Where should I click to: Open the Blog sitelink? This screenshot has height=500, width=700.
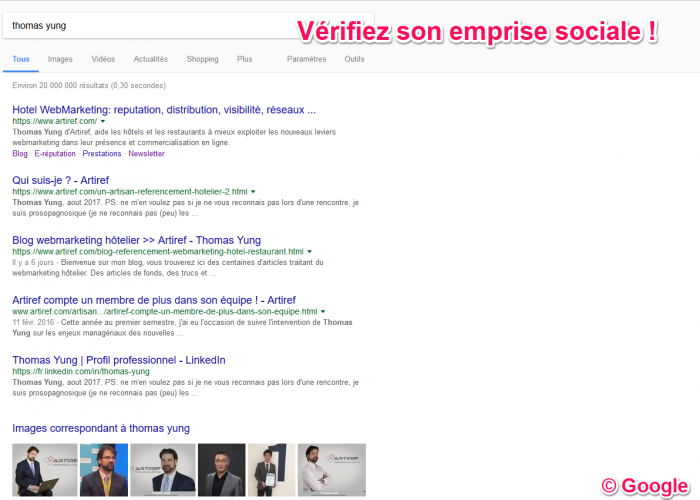tap(20, 154)
